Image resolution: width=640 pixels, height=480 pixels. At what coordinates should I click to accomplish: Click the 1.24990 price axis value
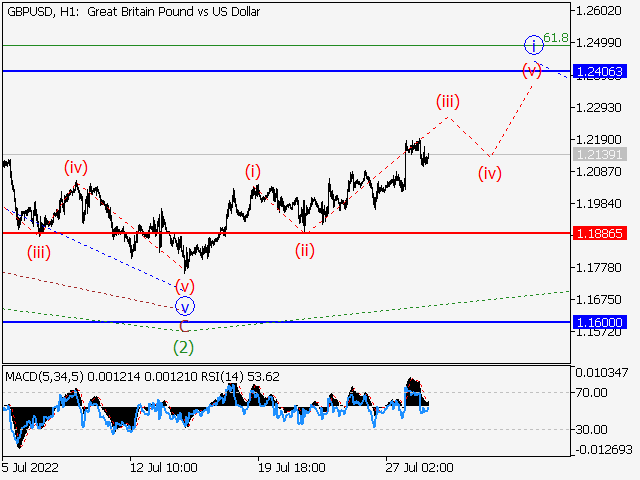coord(599,42)
